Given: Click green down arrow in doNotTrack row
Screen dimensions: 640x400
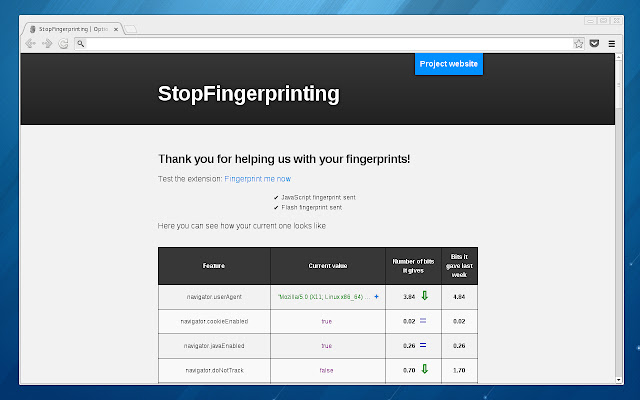Looking at the screenshot, I should click(x=424, y=369).
